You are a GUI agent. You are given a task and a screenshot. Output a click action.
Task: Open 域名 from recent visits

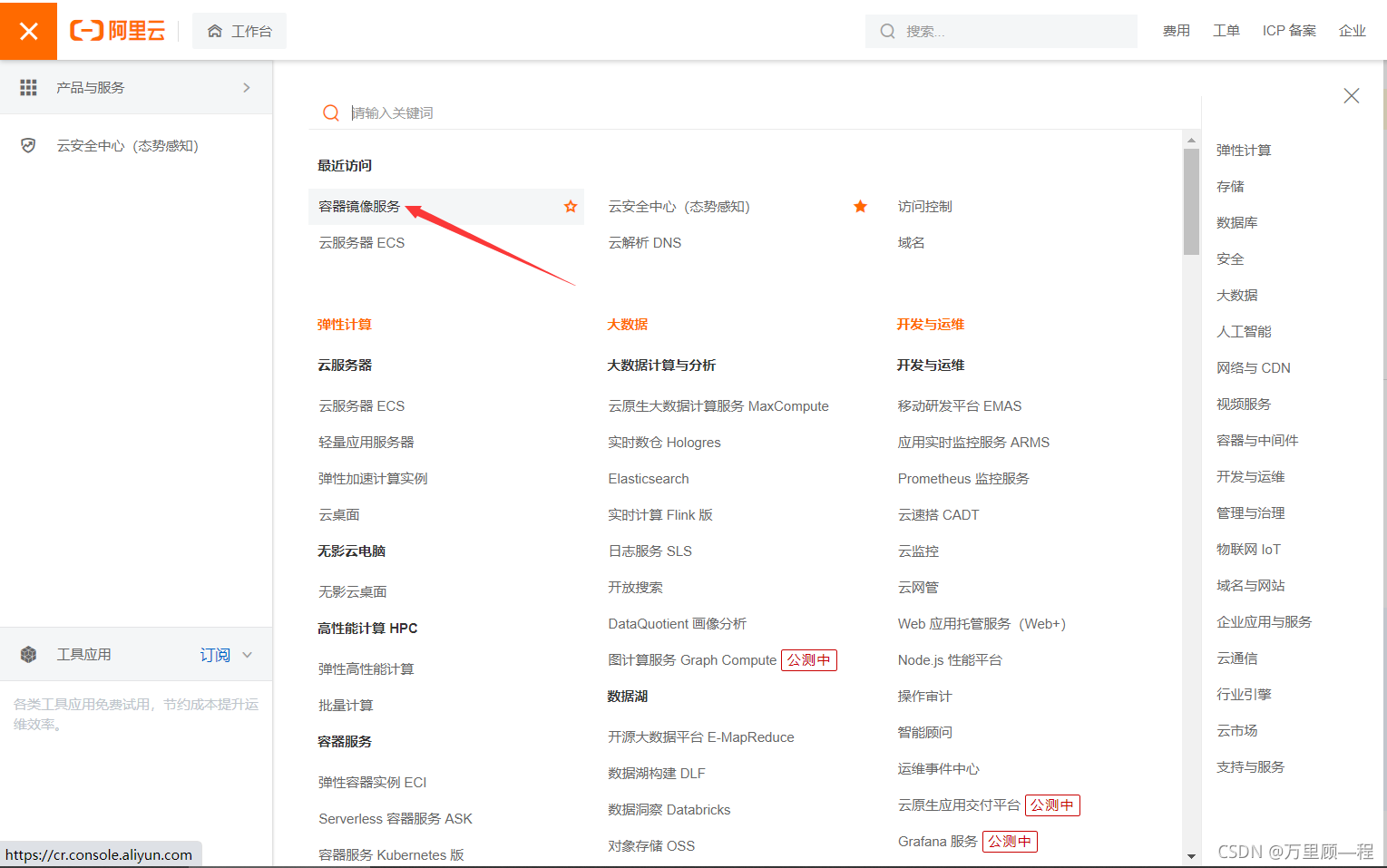tap(912, 243)
